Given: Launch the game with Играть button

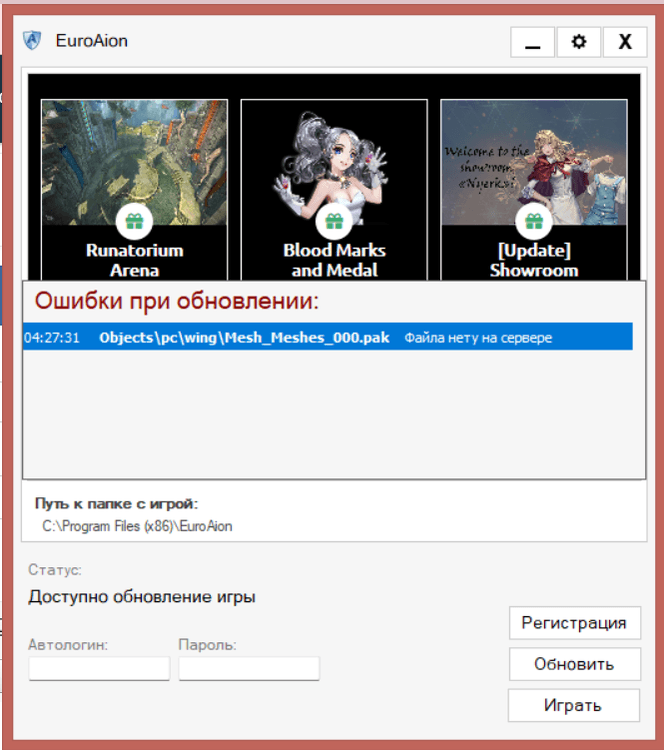Looking at the screenshot, I should (573, 705).
